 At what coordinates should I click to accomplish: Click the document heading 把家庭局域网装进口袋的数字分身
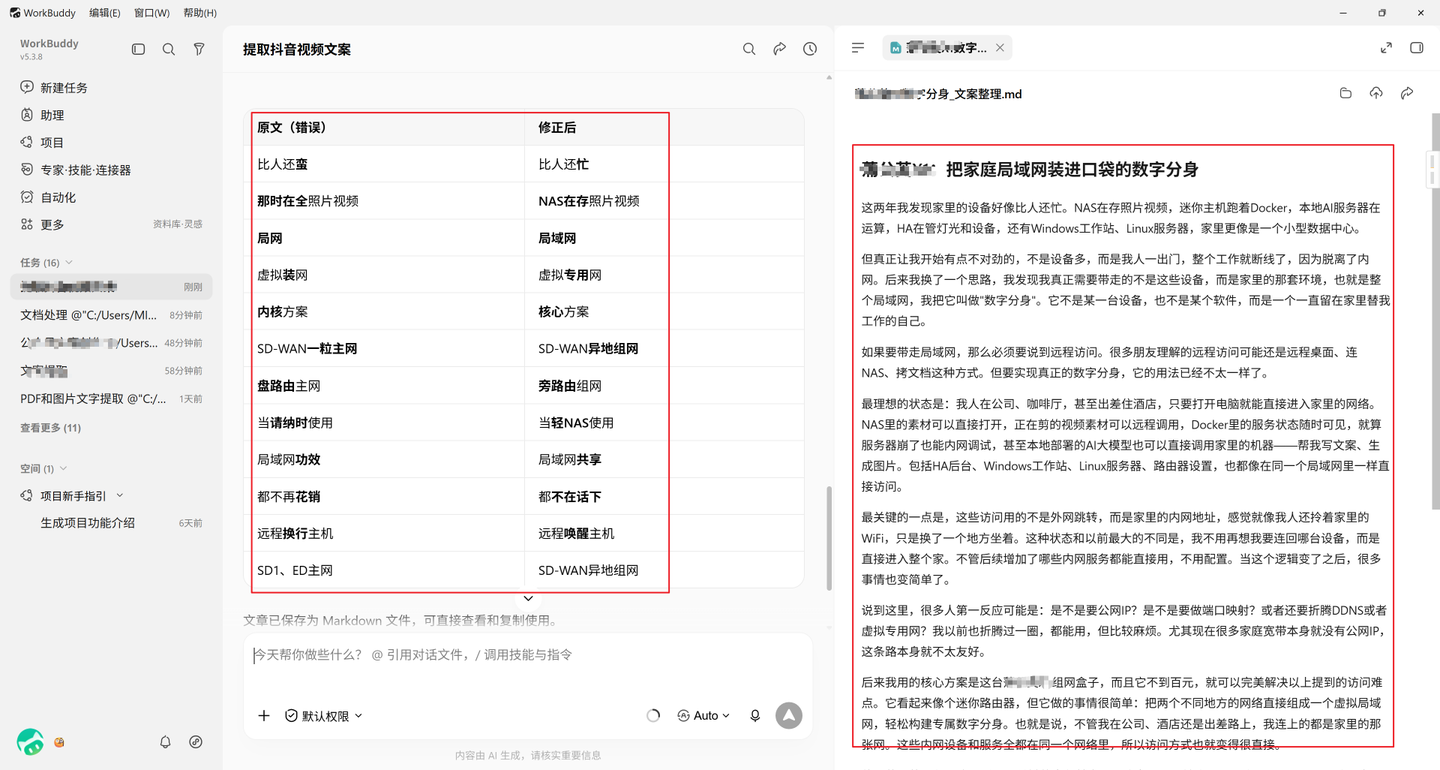(x=1072, y=169)
